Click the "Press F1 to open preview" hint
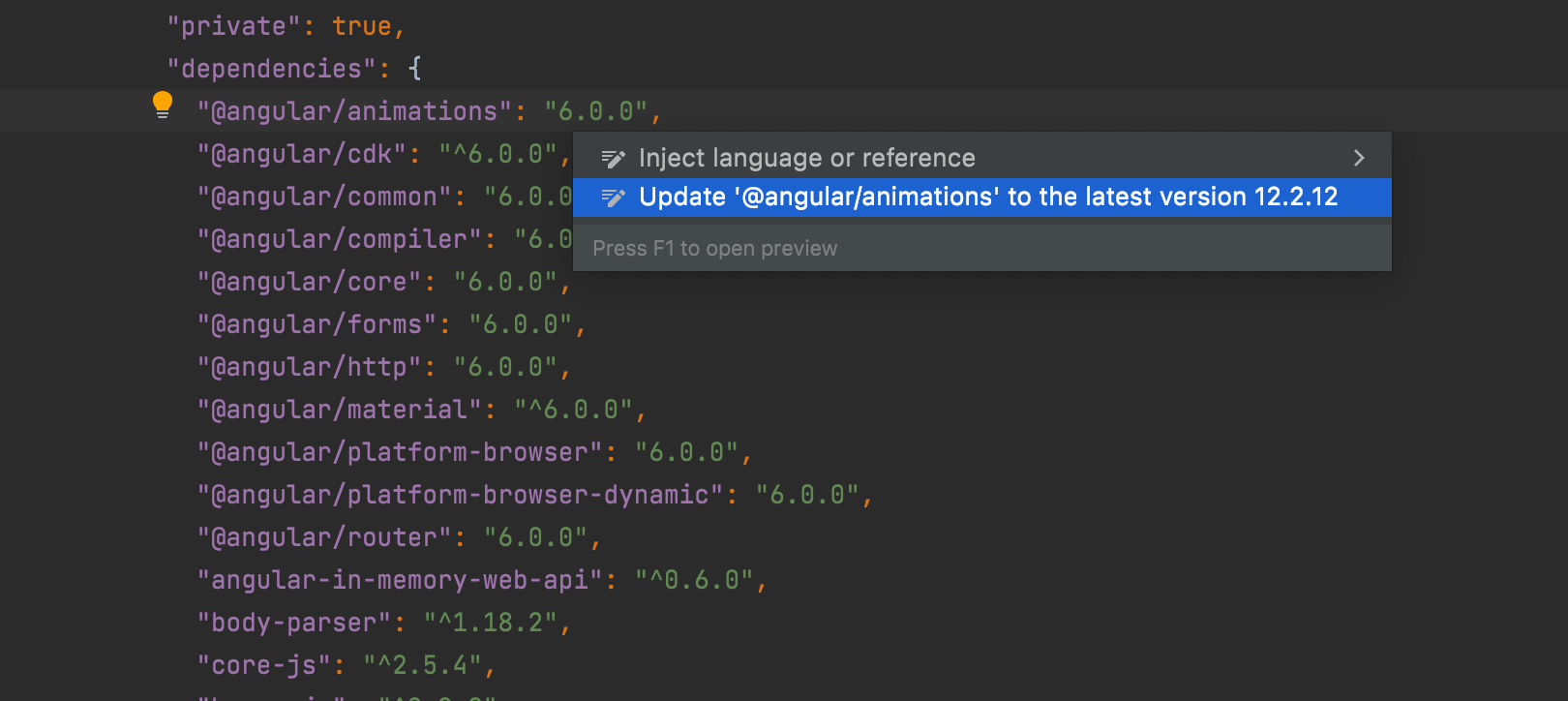Image resolution: width=1568 pixels, height=701 pixels. click(714, 249)
